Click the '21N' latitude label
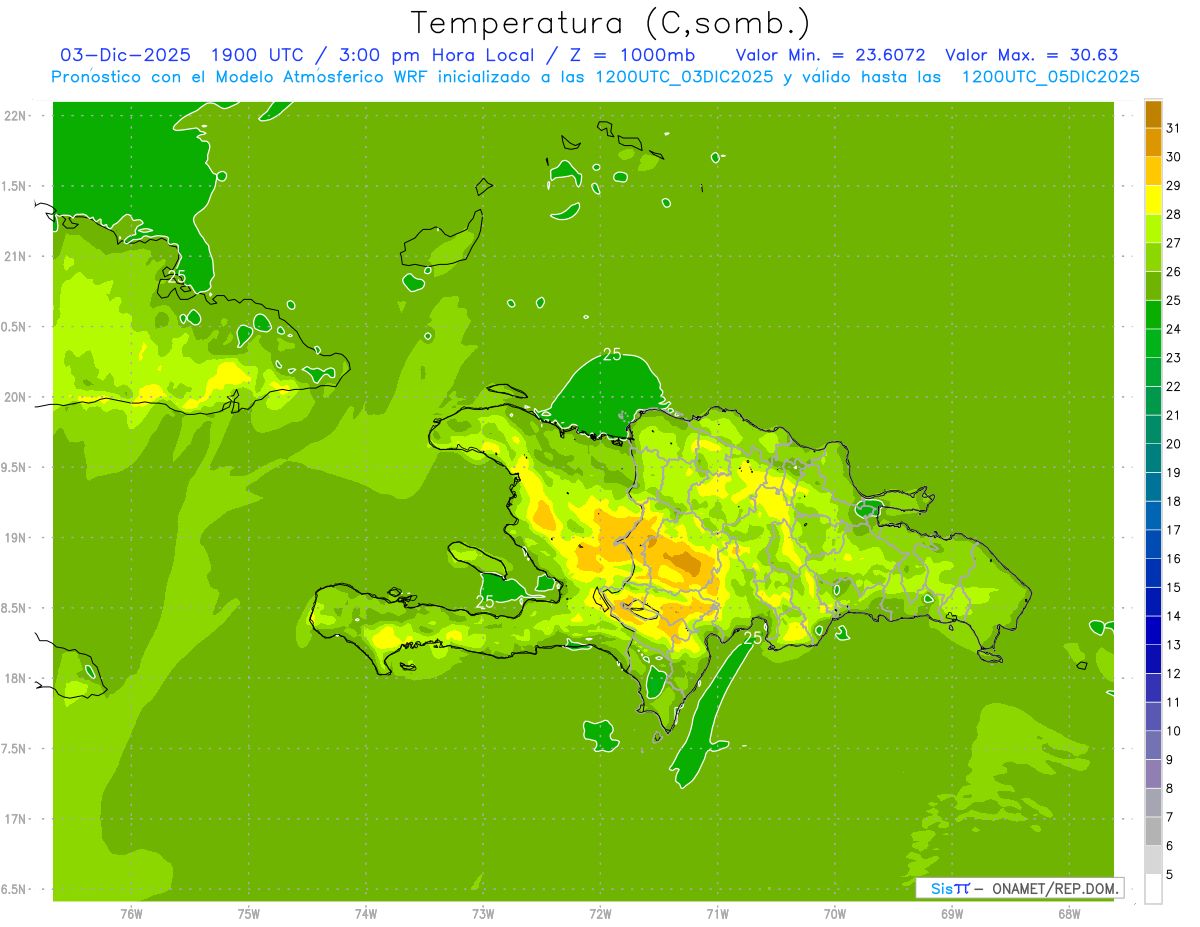 pyautogui.click(x=15, y=256)
